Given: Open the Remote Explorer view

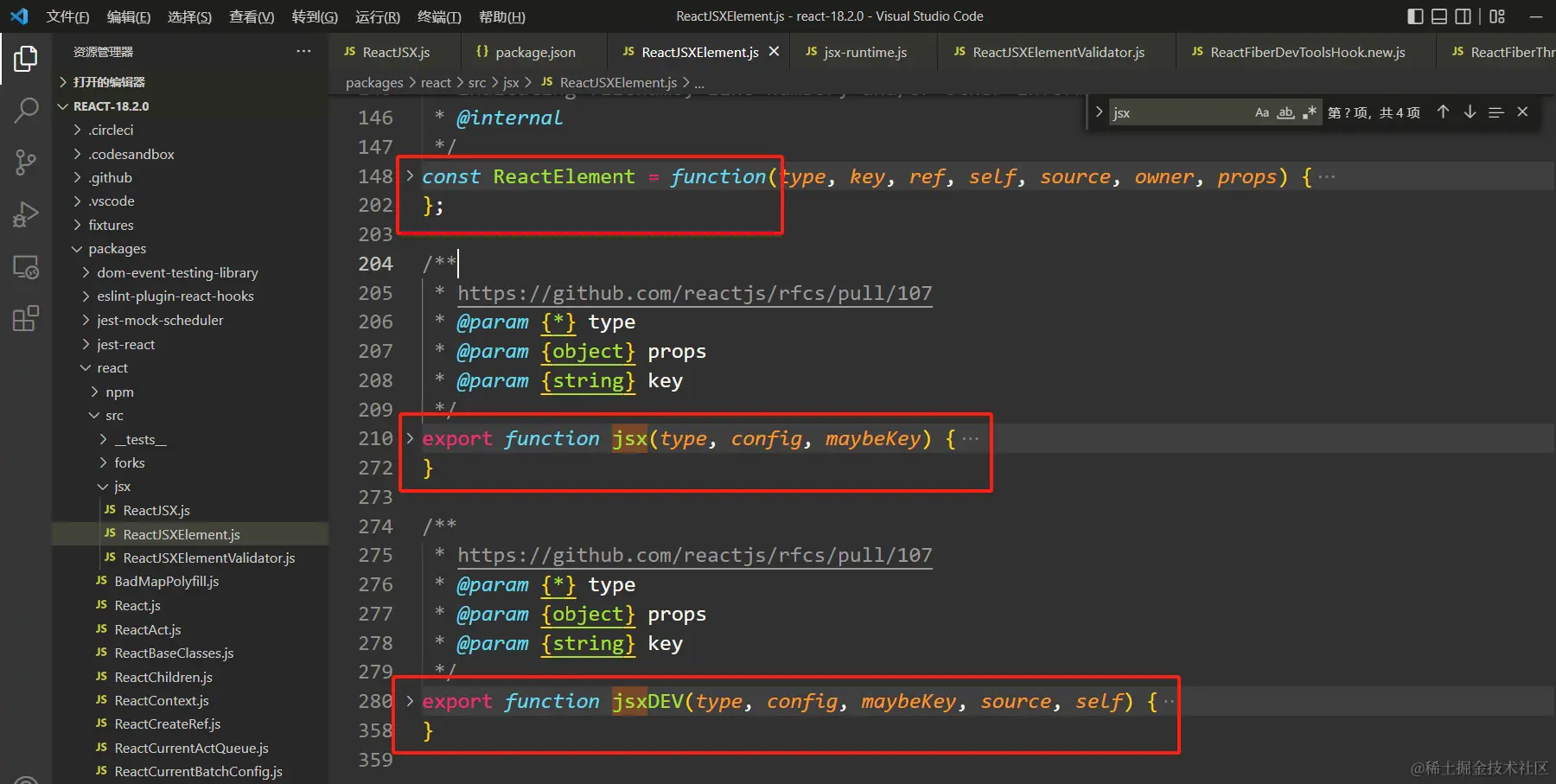Looking at the screenshot, I should (26, 266).
